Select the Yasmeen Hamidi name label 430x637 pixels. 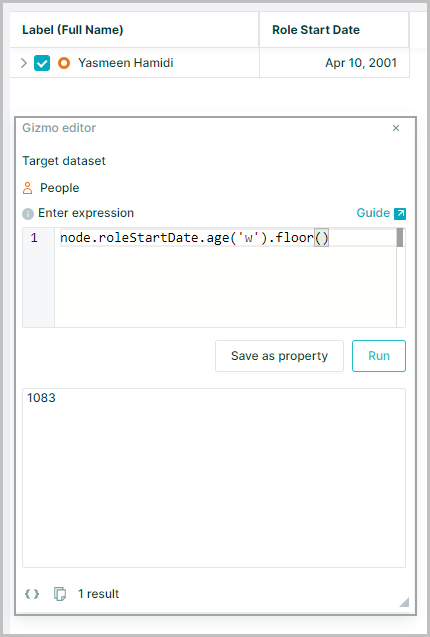[126, 63]
